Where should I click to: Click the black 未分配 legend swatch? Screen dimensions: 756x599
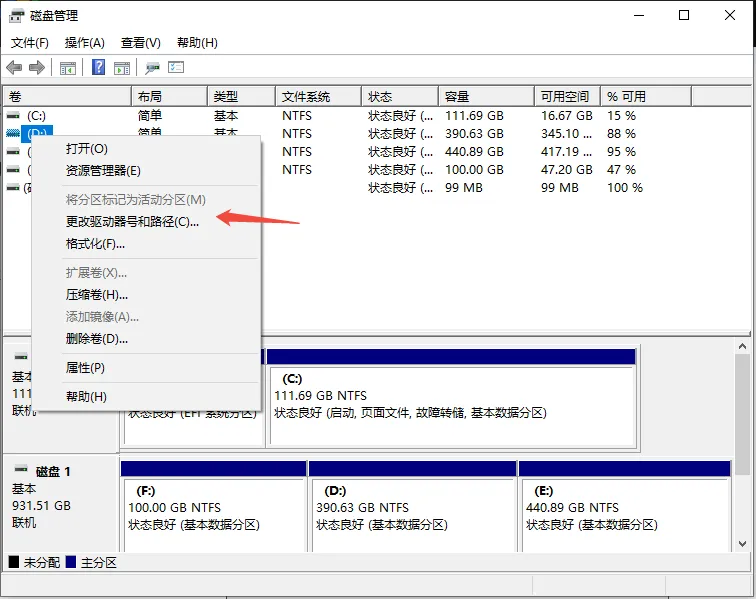[14, 562]
